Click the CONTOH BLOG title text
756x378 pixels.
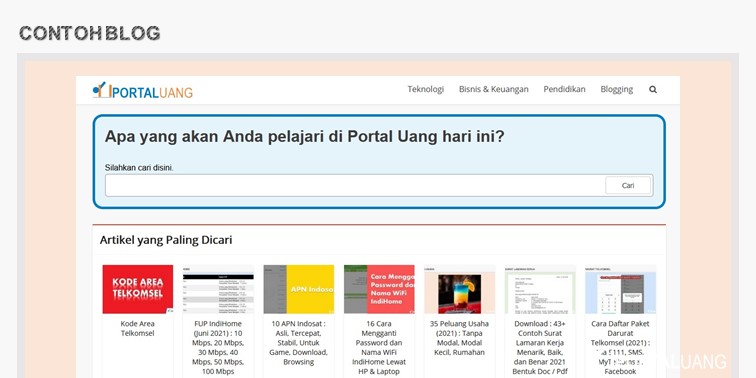point(90,33)
